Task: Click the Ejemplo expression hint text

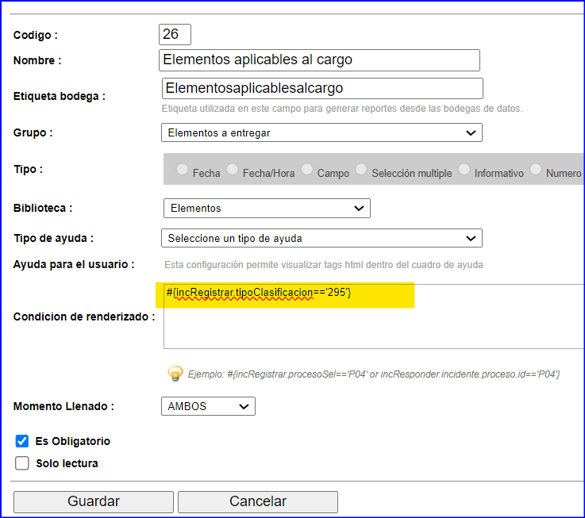Action: tap(374, 374)
